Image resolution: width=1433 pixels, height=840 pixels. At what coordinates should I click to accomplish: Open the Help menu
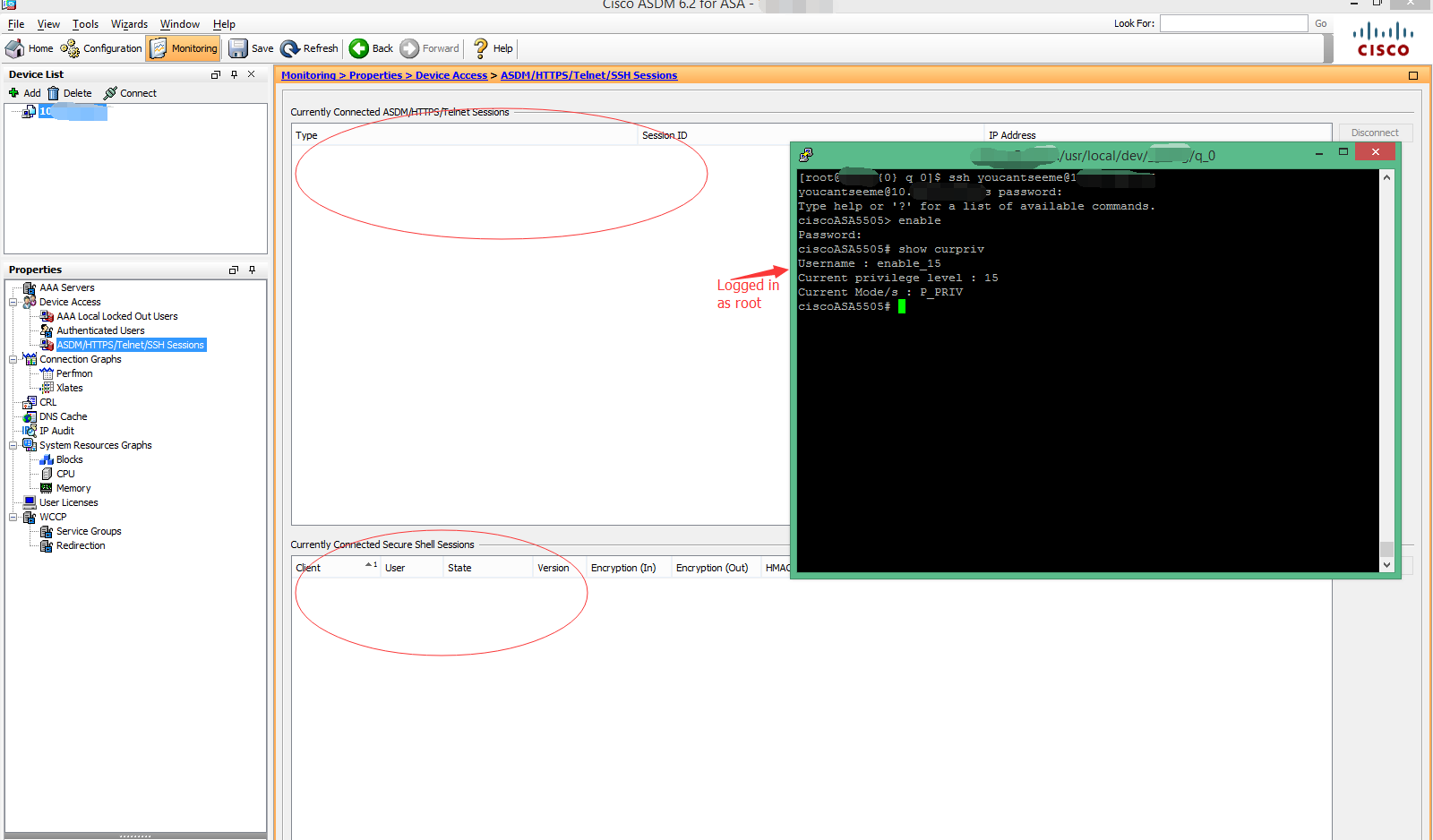click(224, 24)
